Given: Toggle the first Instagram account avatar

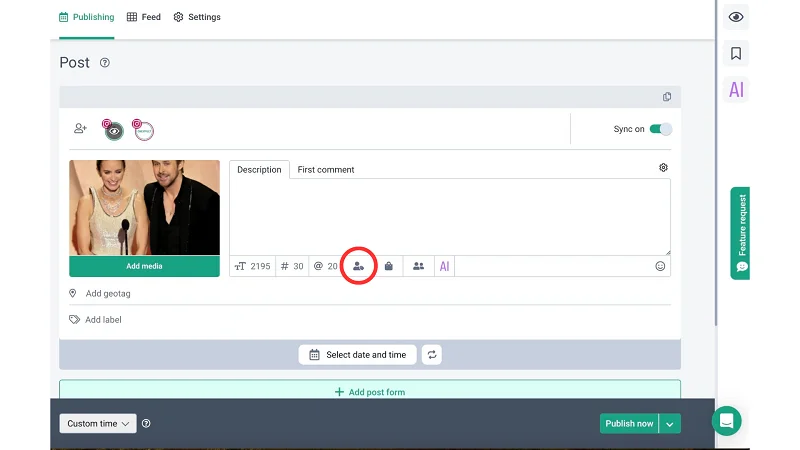Looking at the screenshot, I should [114, 130].
